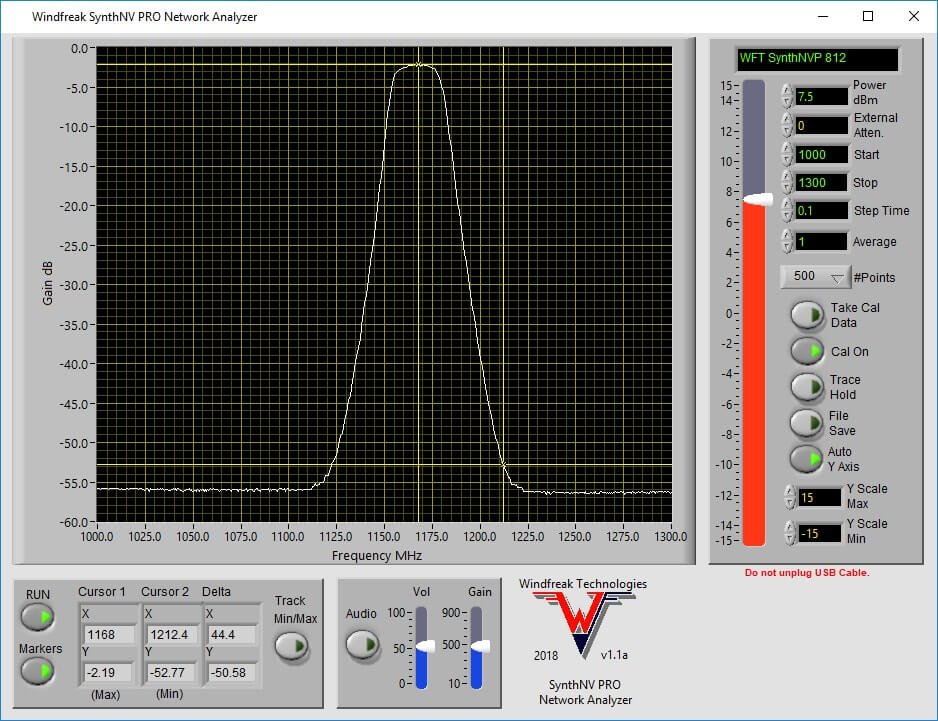Enable Trace Hold
The height and width of the screenshot is (721, 938).
[x=806, y=387]
